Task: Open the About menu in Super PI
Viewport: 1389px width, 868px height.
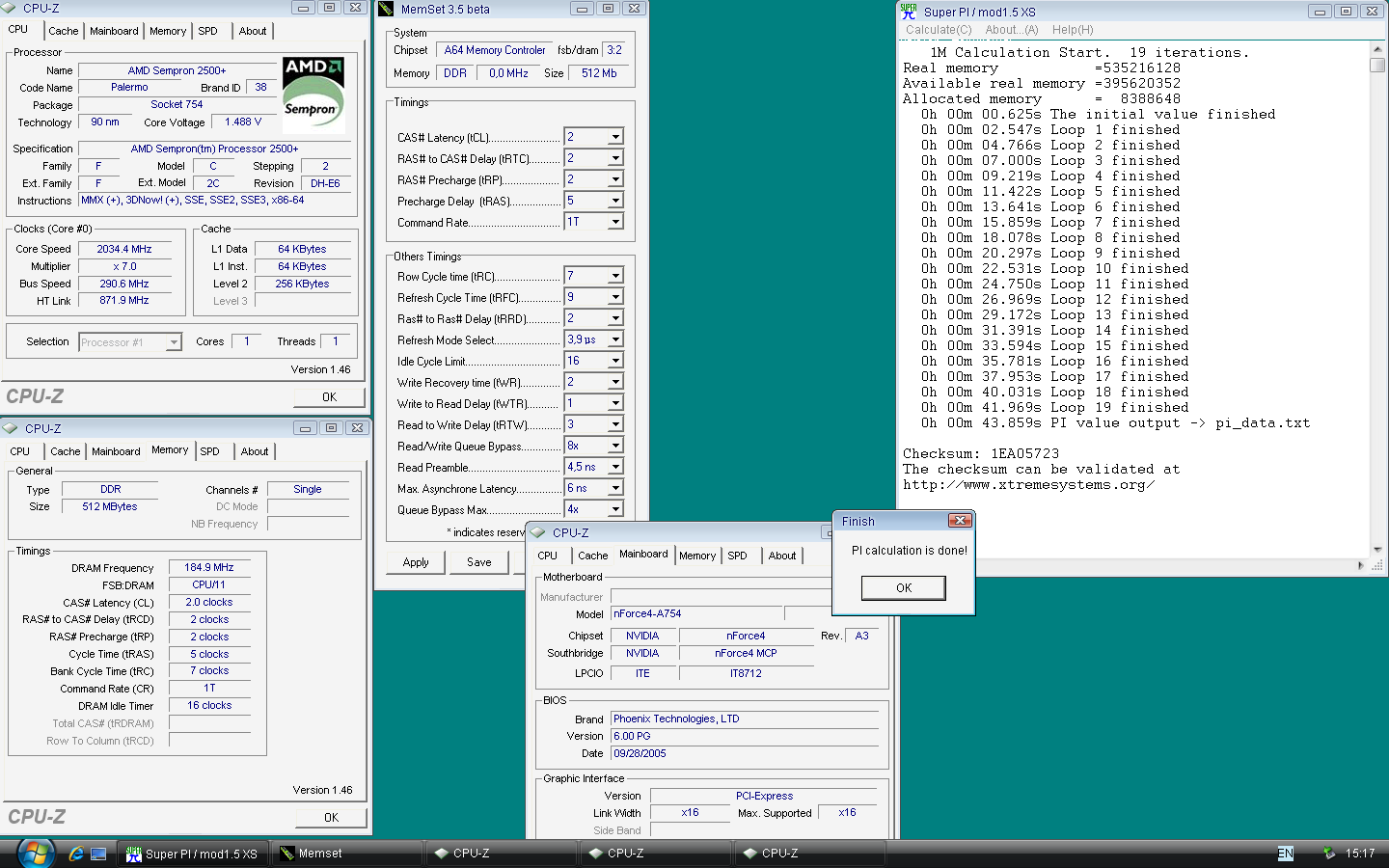Action: click(1011, 30)
